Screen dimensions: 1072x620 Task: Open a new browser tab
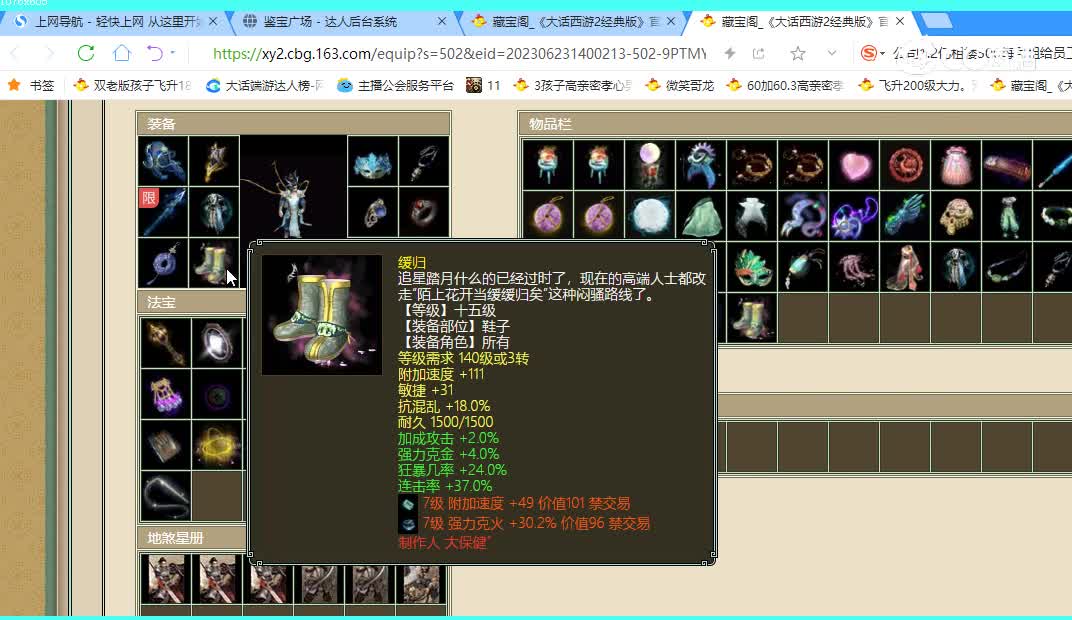pos(937,21)
